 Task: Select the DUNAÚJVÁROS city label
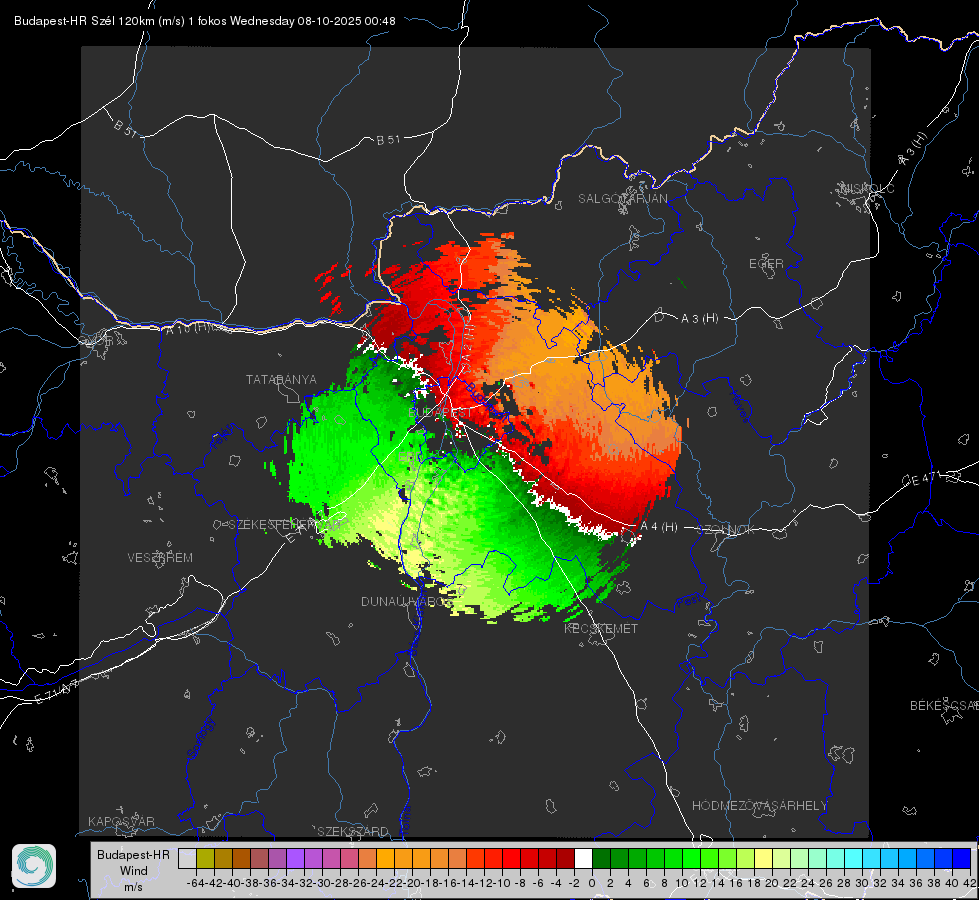[406, 602]
